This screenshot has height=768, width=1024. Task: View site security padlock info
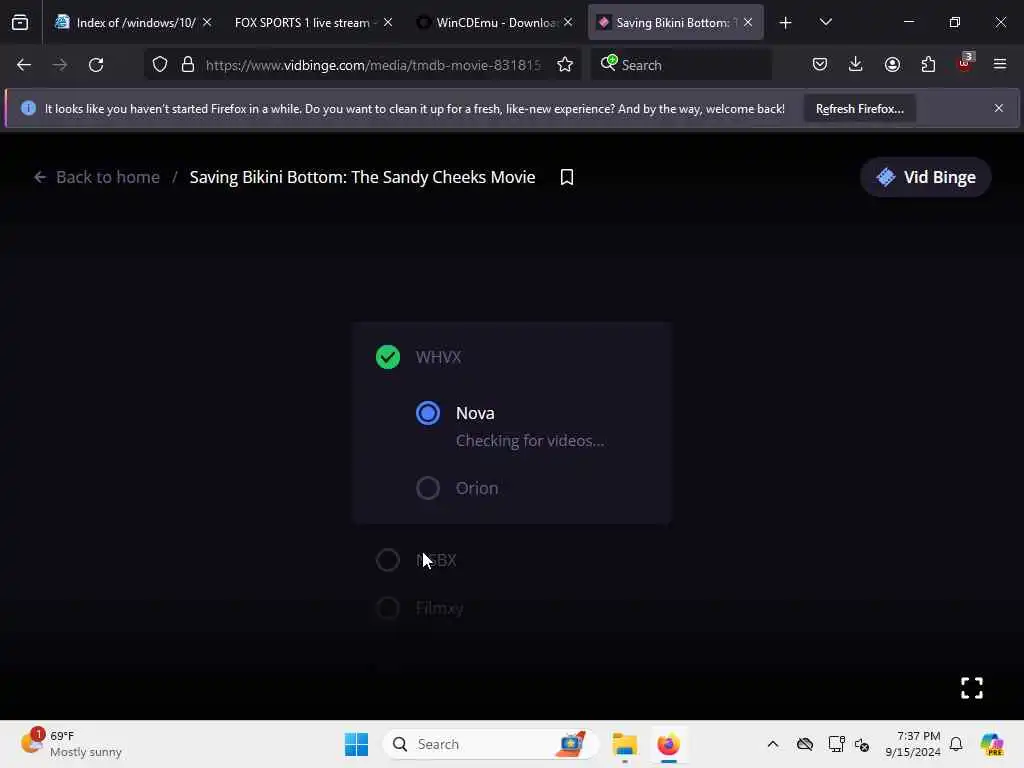coord(188,65)
